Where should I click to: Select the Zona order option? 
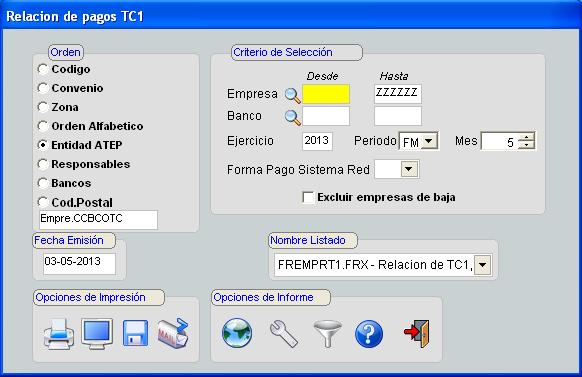pyautogui.click(x=43, y=107)
